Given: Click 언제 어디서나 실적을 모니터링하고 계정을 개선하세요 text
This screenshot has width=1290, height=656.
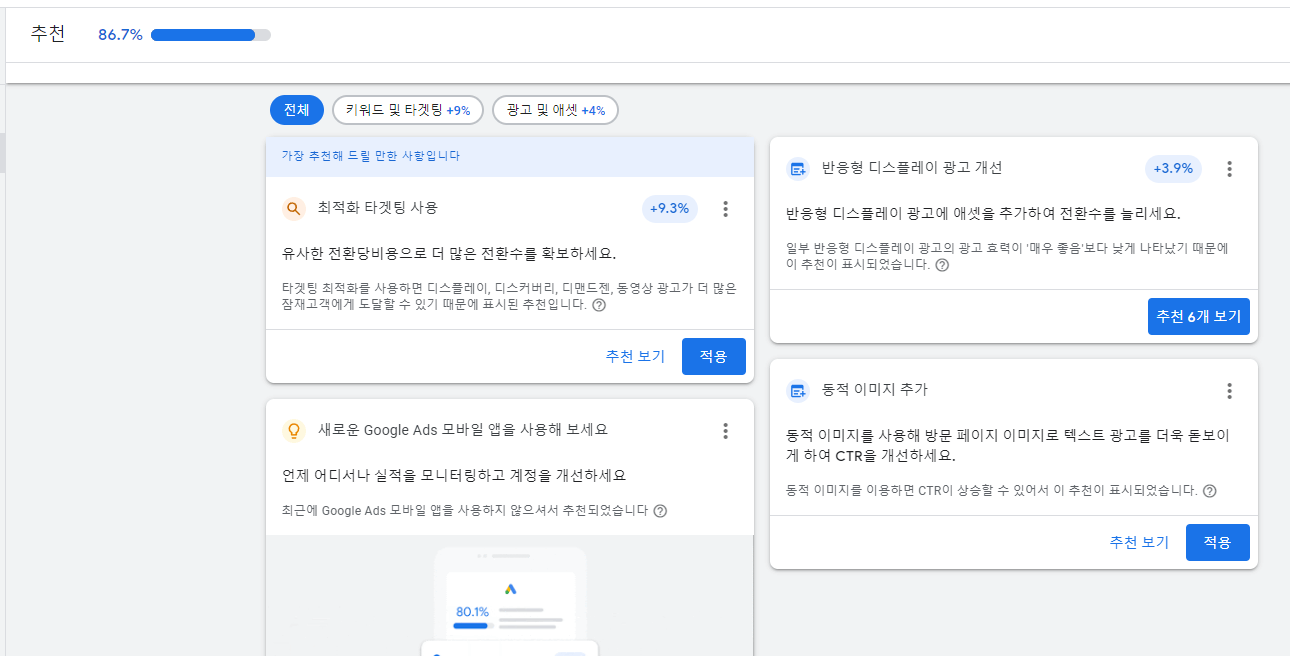Looking at the screenshot, I should click(x=454, y=475).
